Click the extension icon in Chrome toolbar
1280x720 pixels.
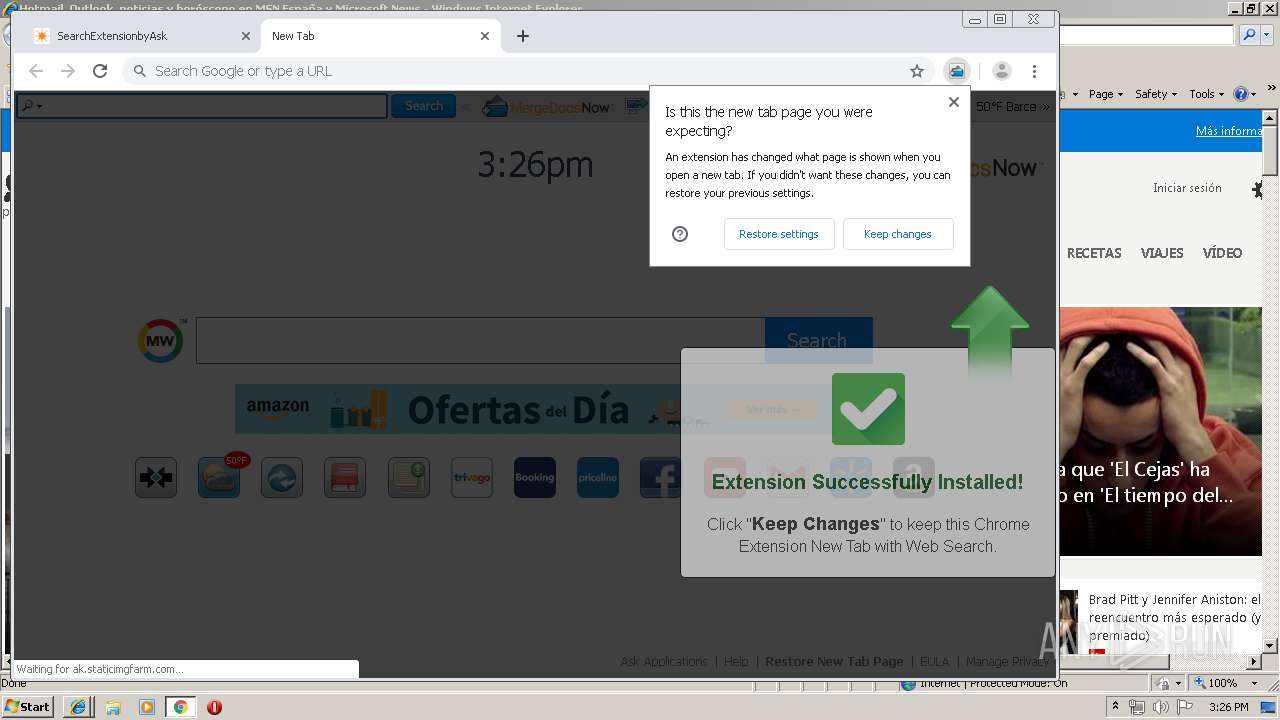957,71
